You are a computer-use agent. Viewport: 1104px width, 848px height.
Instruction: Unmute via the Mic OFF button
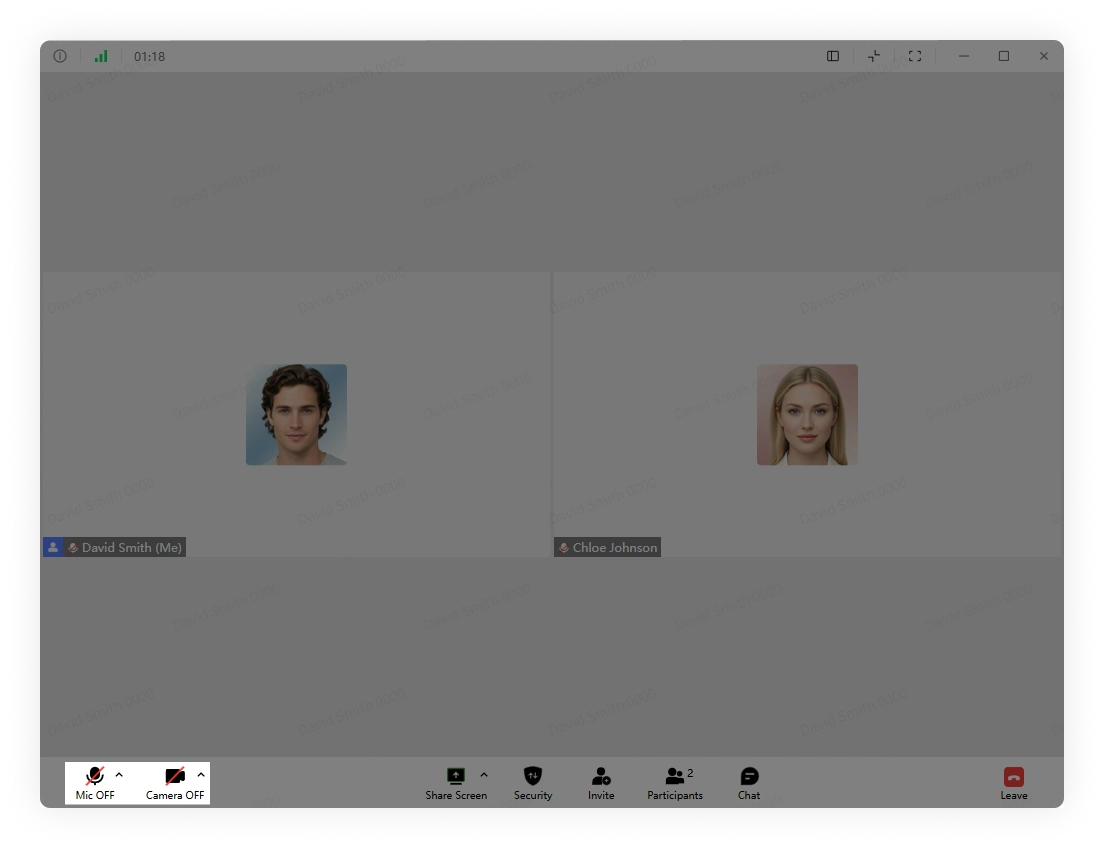coord(95,783)
